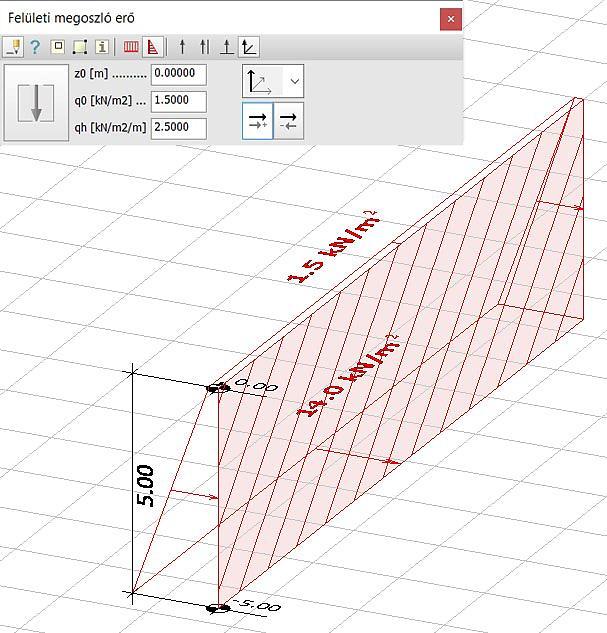Select the arrow with vertical bar direction icon
This screenshot has width=607, height=633.
(x=205, y=47)
